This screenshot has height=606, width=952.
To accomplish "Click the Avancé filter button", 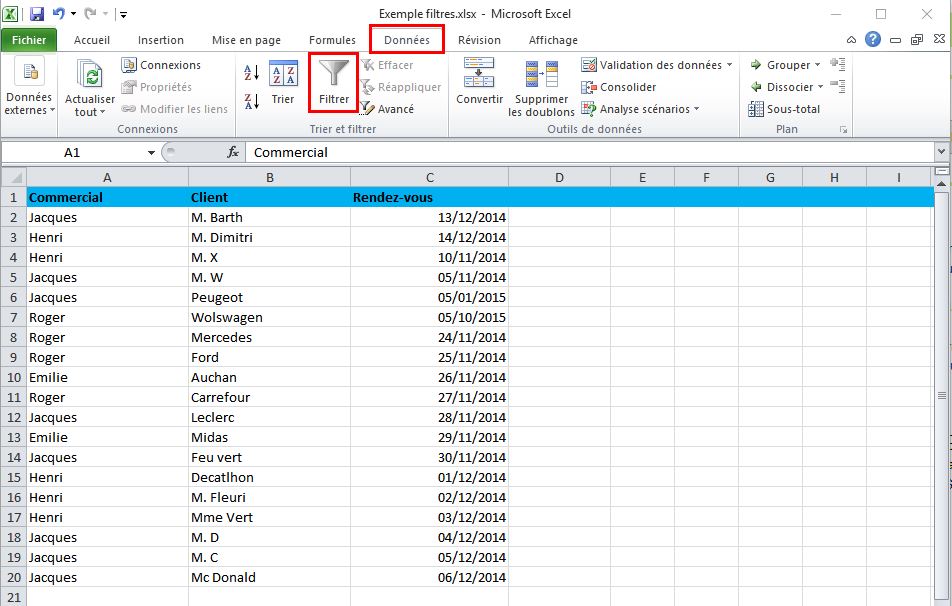I will point(388,109).
